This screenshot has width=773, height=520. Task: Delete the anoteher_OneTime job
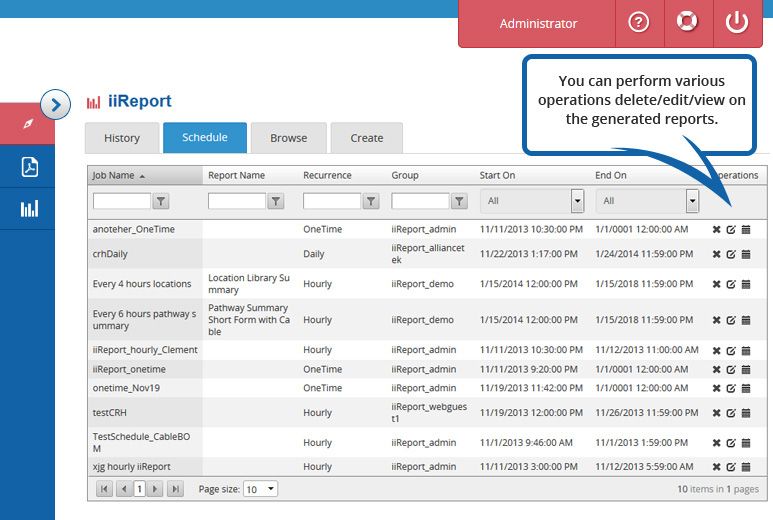click(x=716, y=230)
